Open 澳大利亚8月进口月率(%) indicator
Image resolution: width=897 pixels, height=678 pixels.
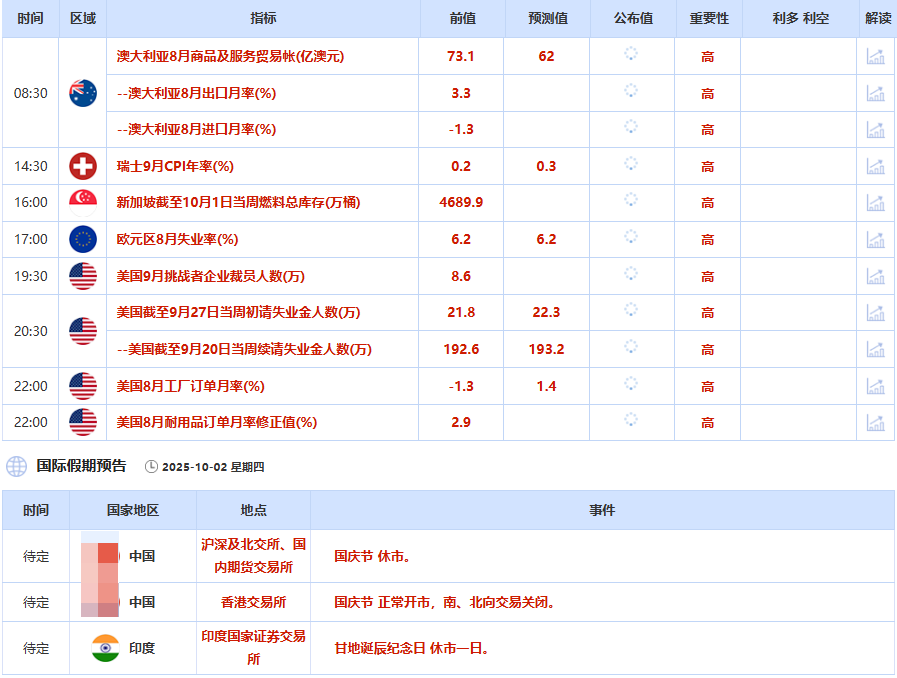[196, 129]
